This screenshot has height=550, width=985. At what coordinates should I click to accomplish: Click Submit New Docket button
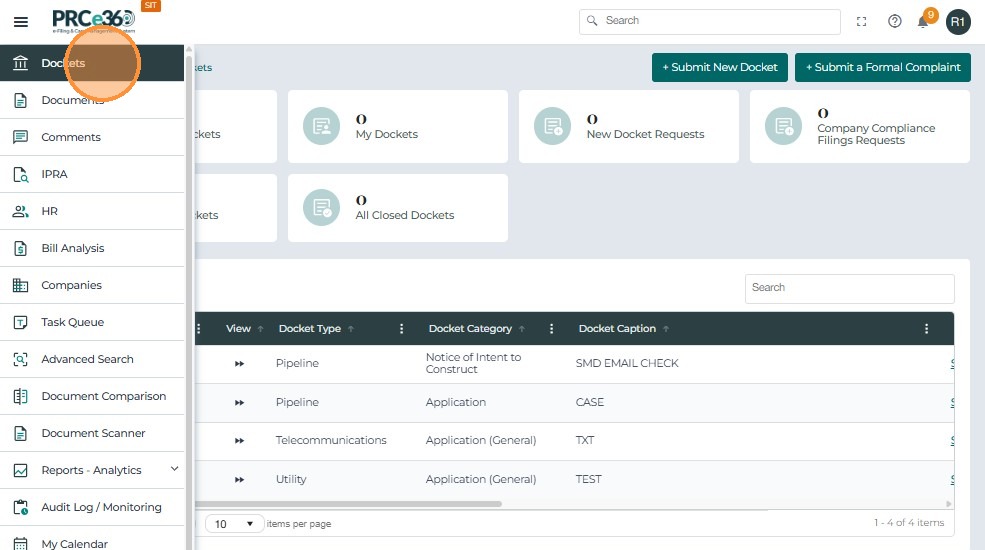[x=720, y=67]
